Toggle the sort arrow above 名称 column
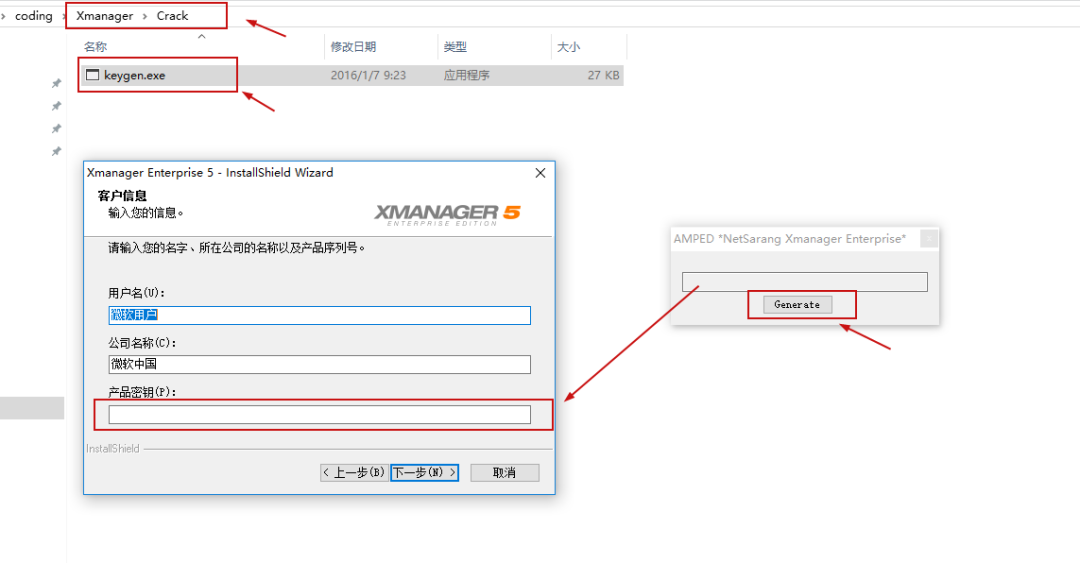1080x563 pixels. pyautogui.click(x=202, y=36)
